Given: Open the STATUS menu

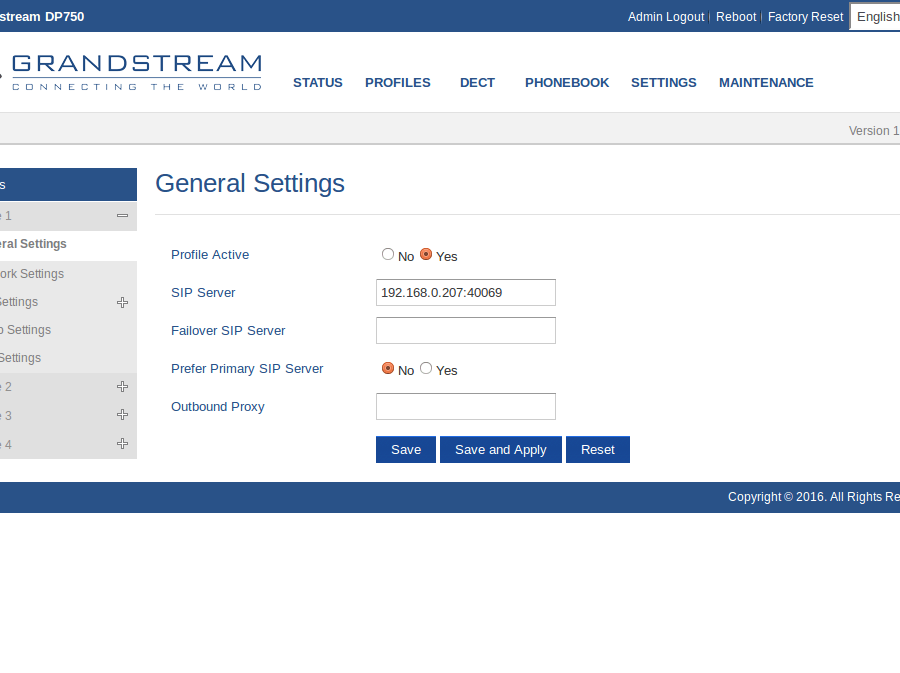Looking at the screenshot, I should [x=317, y=83].
